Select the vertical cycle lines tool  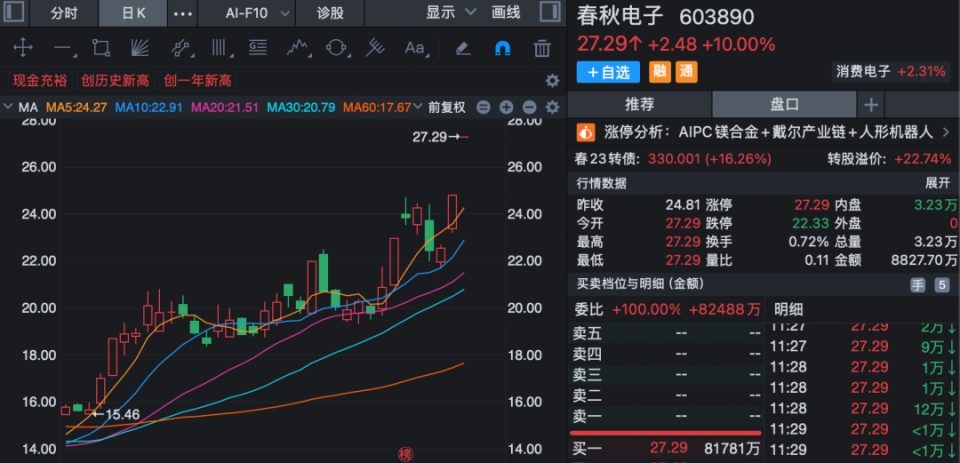click(x=219, y=47)
